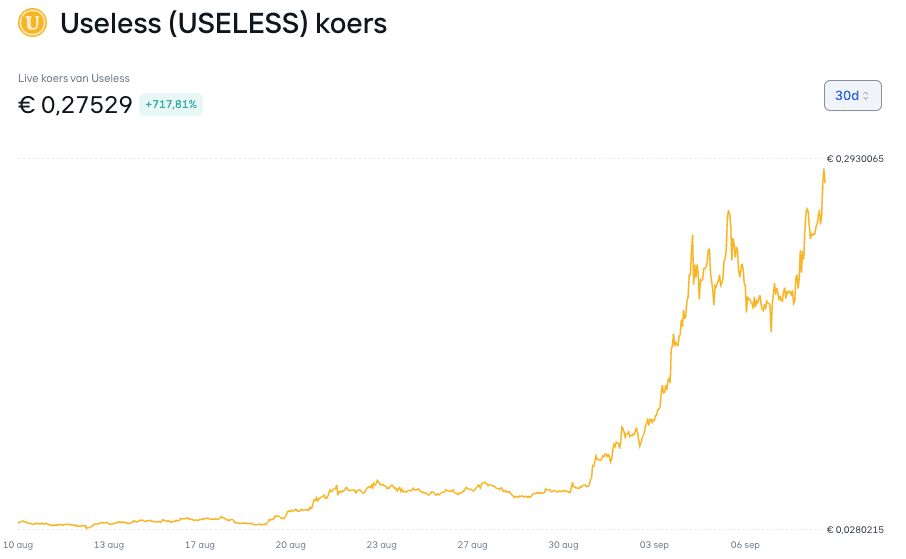This screenshot has height=559, width=906.
Task: Click the € 0,27529 live price
Action: tap(75, 105)
